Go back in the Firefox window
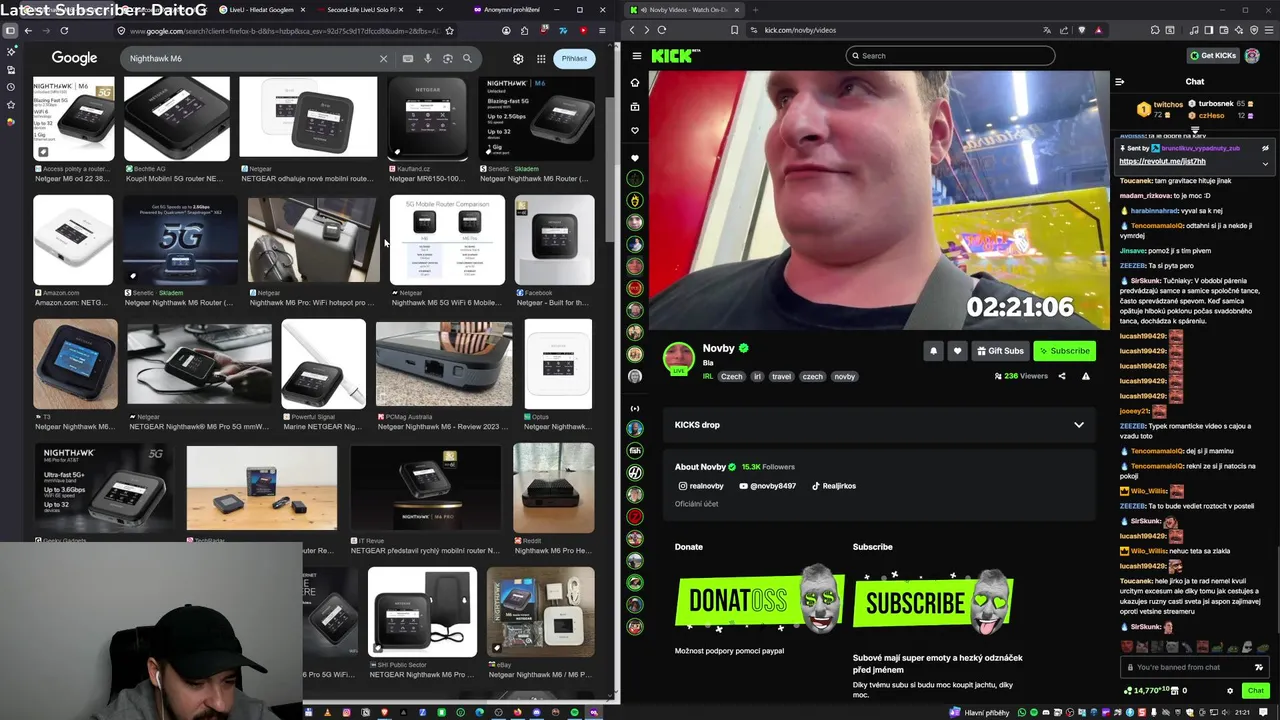Screen dimensions: 1280x720 click(x=28, y=31)
